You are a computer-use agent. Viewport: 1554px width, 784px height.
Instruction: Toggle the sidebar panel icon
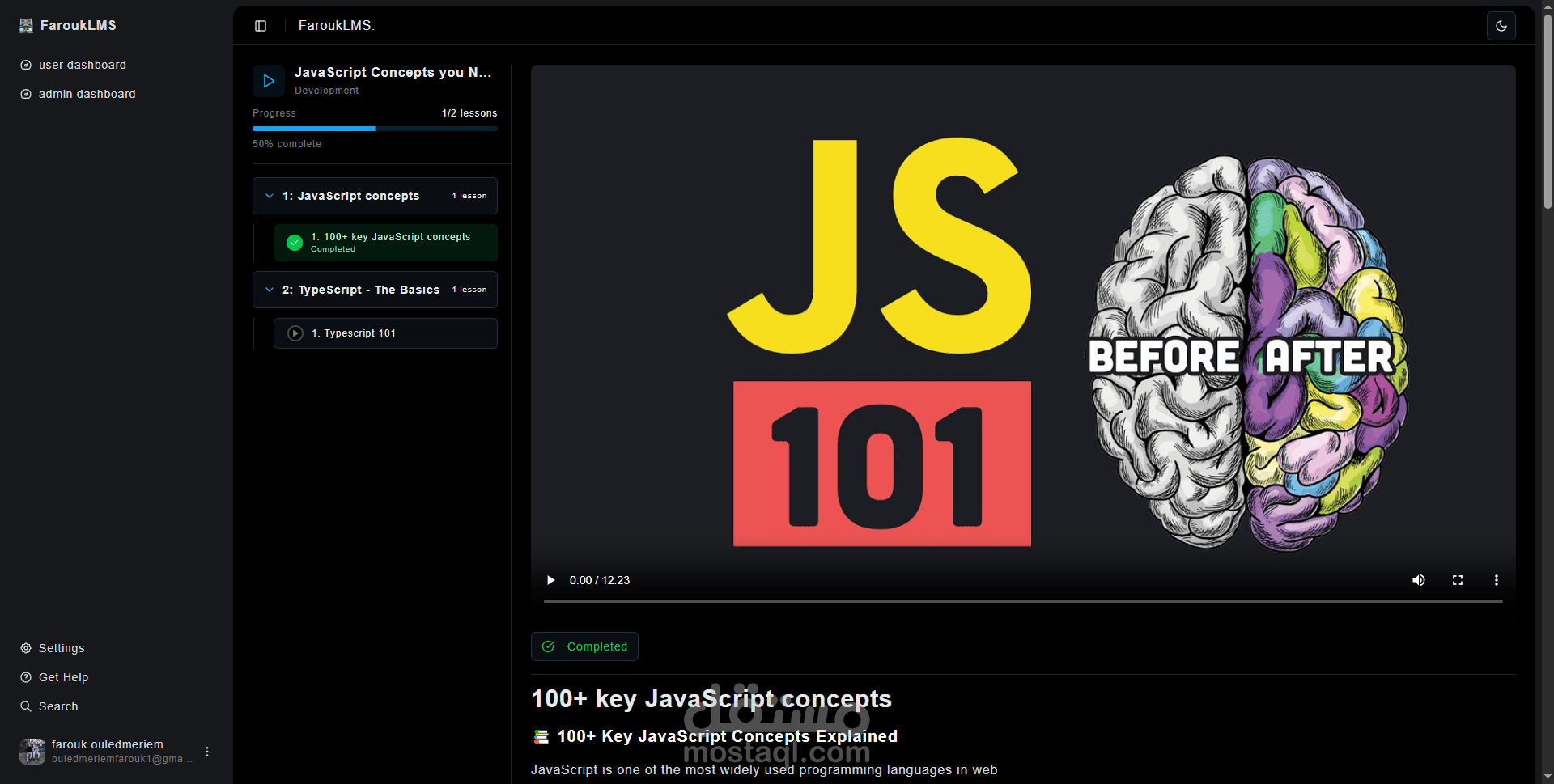[x=261, y=26]
